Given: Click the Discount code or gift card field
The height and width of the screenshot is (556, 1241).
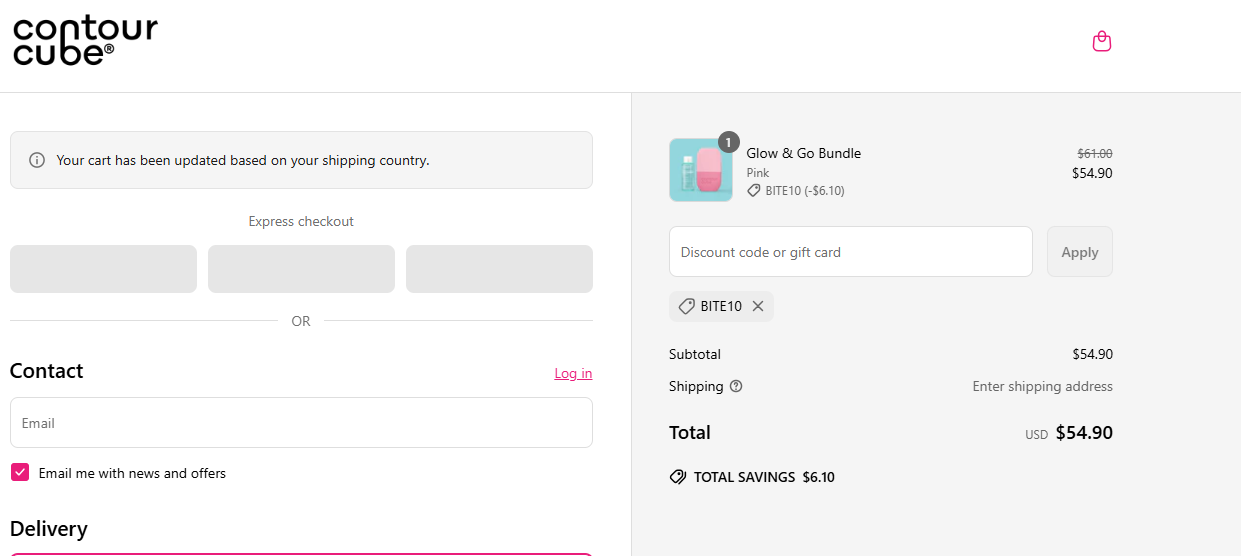Looking at the screenshot, I should click(850, 252).
